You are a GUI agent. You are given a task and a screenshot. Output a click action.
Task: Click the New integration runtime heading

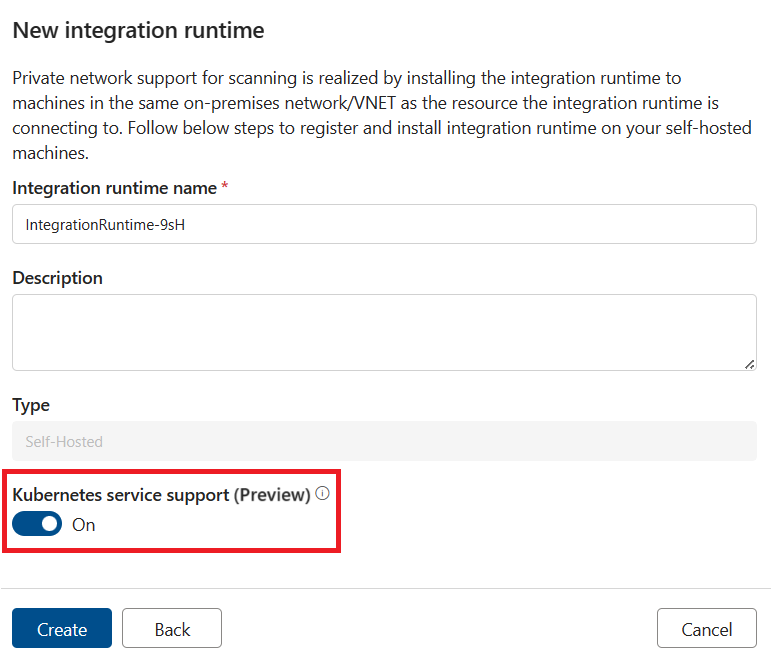(x=138, y=31)
